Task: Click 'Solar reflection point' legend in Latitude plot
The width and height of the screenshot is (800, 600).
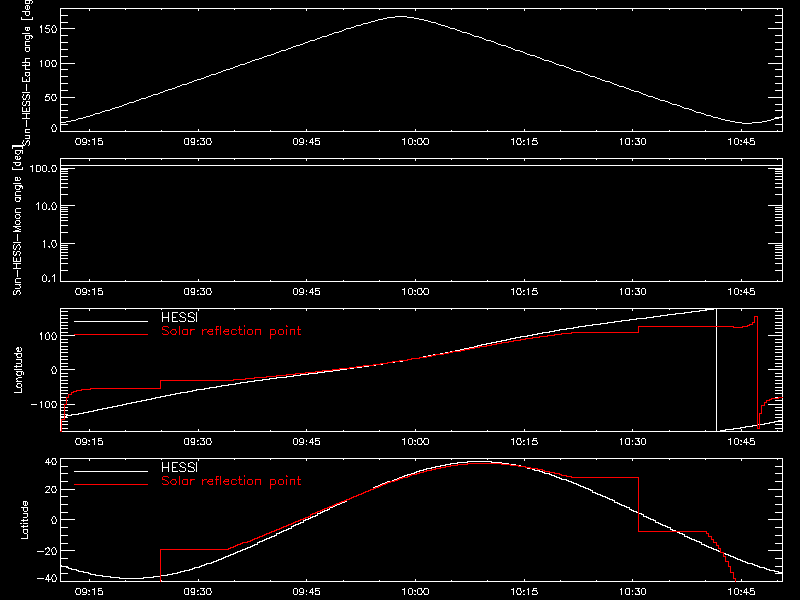Action: coord(231,481)
